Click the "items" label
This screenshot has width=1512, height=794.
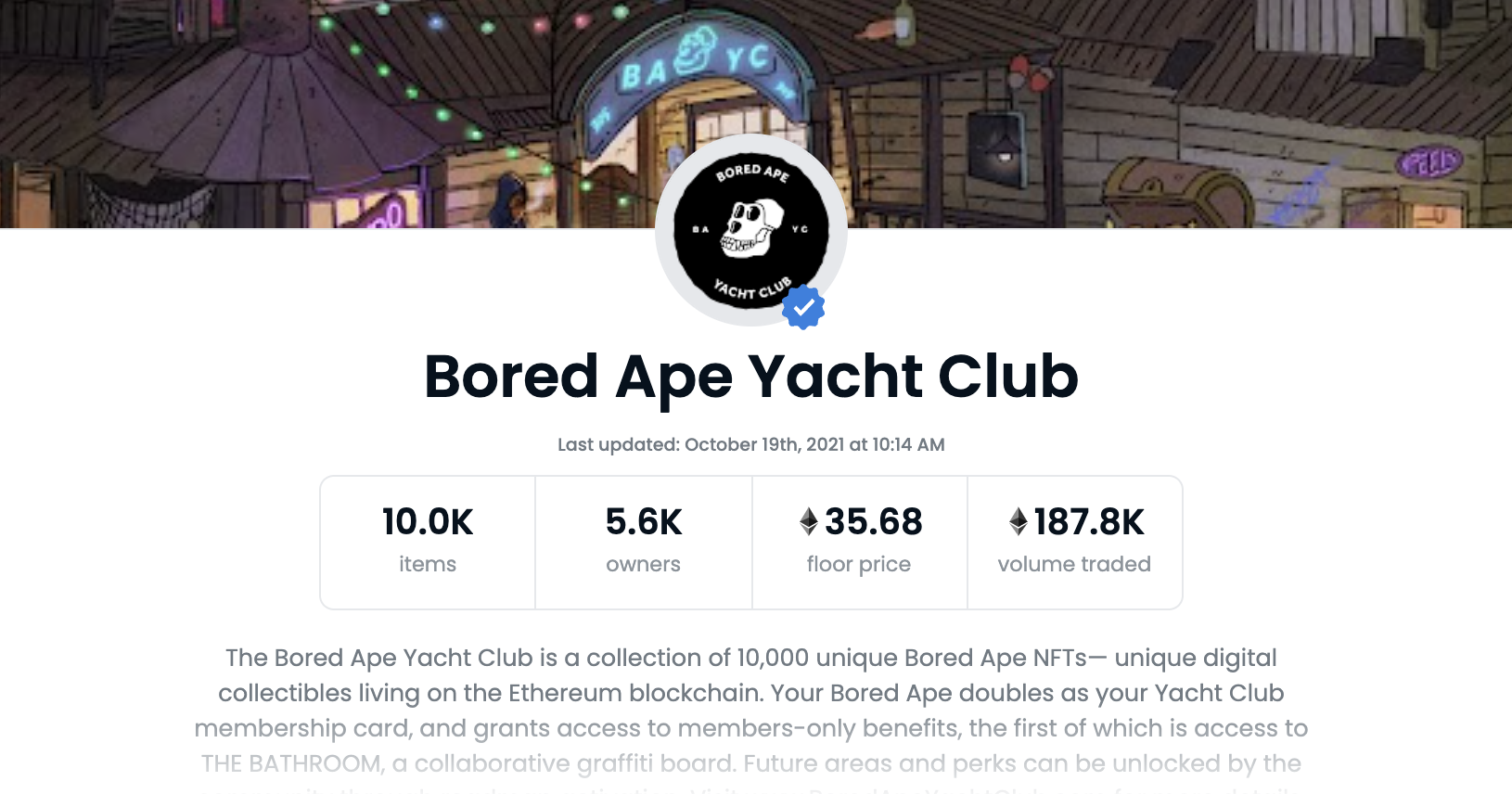point(428,564)
